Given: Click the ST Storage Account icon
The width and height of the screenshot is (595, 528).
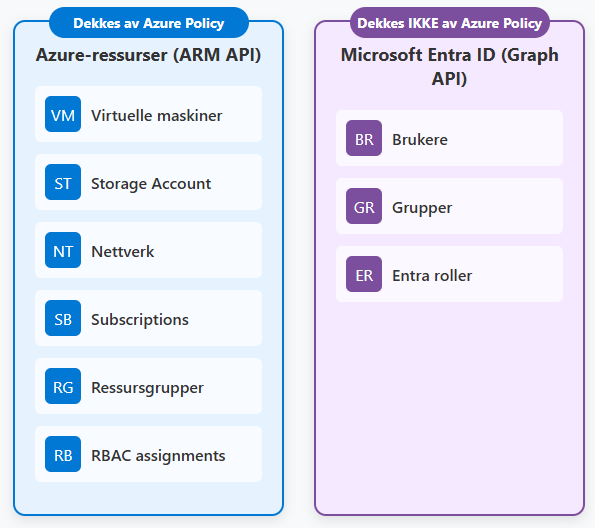Looking at the screenshot, I should (63, 182).
